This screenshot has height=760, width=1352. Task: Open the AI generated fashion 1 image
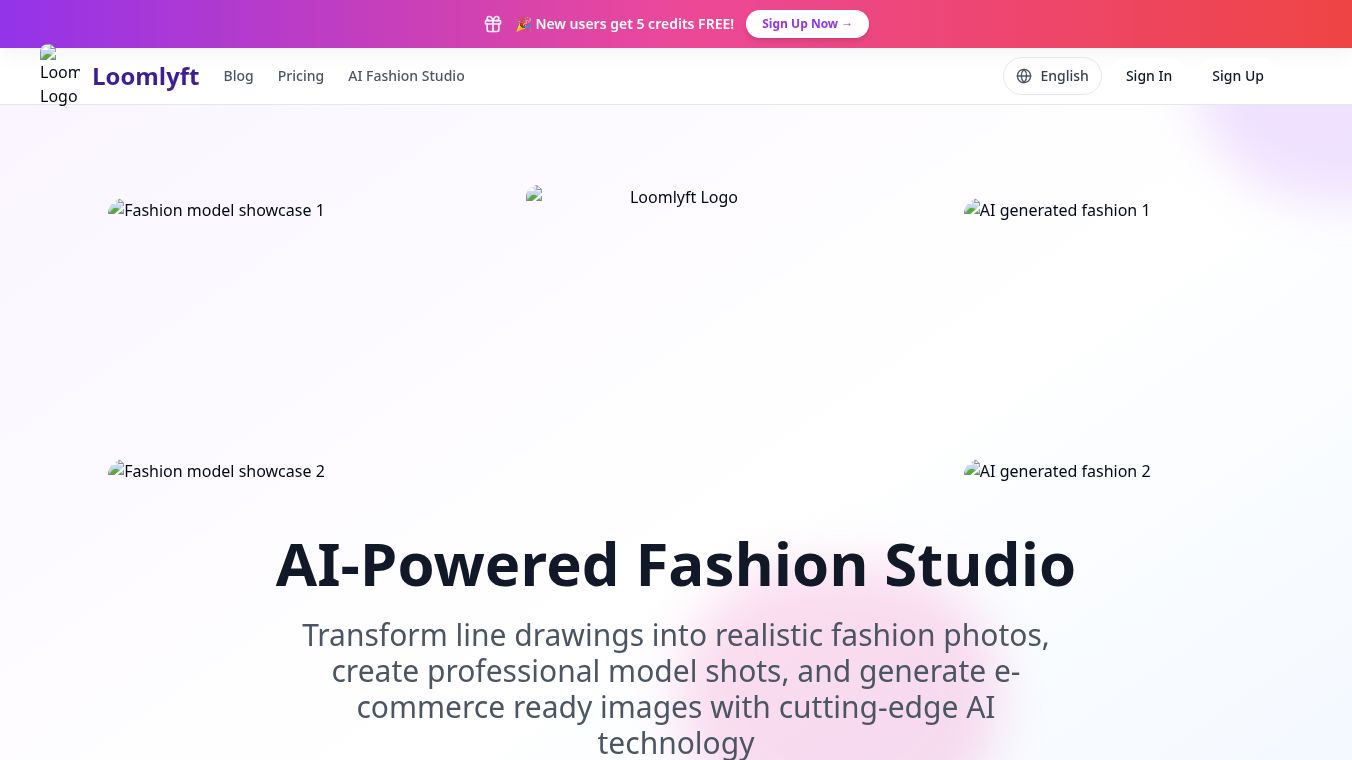[x=1057, y=210]
